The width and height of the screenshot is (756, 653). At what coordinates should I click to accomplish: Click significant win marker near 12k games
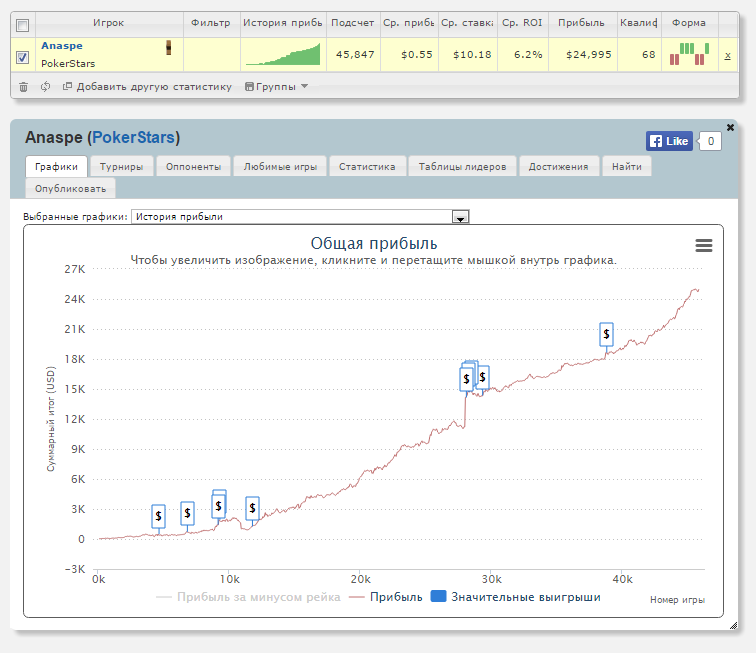[x=252, y=508]
